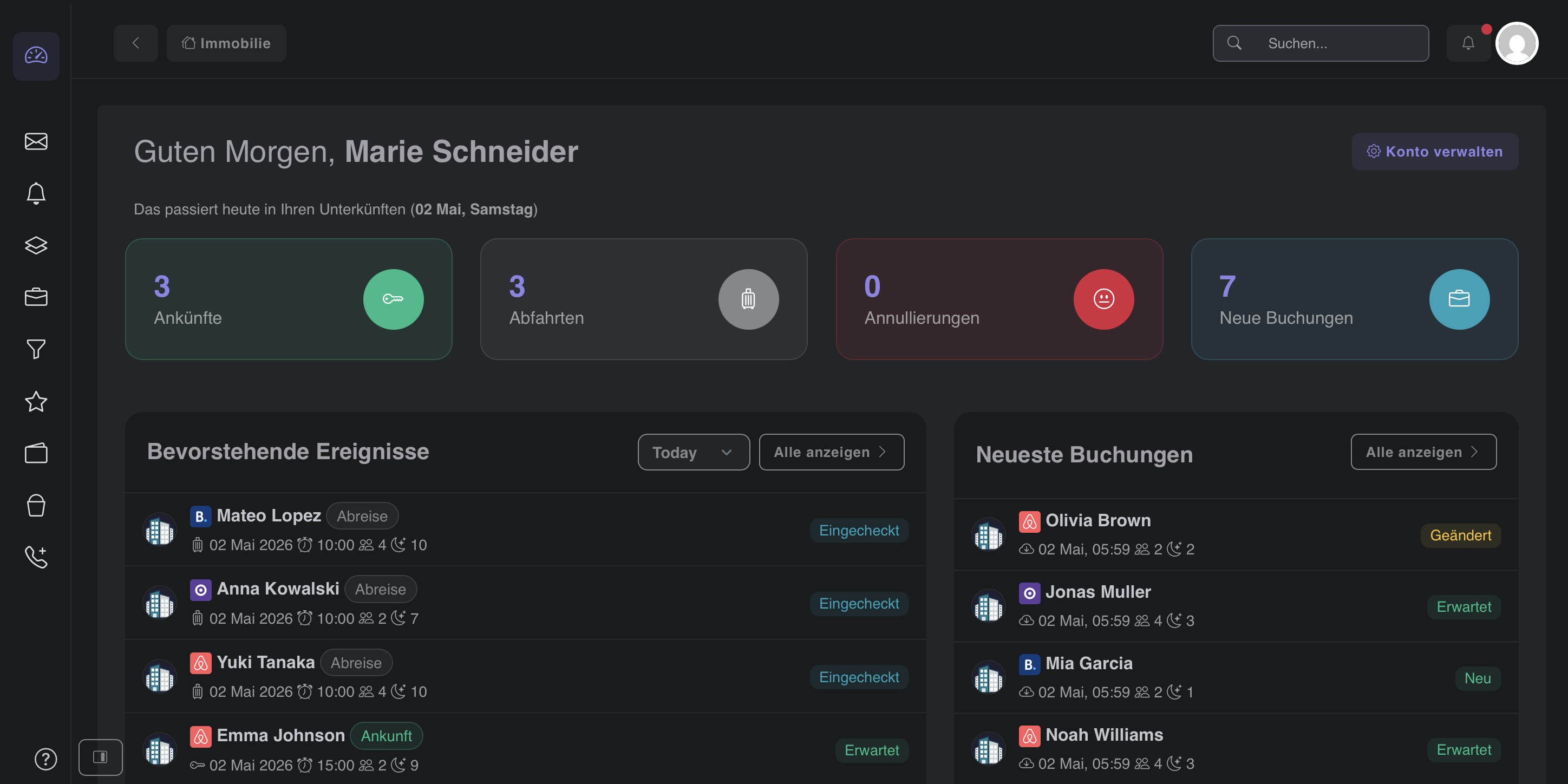Click Eingecheckt status for Mateo Lopez

(859, 530)
